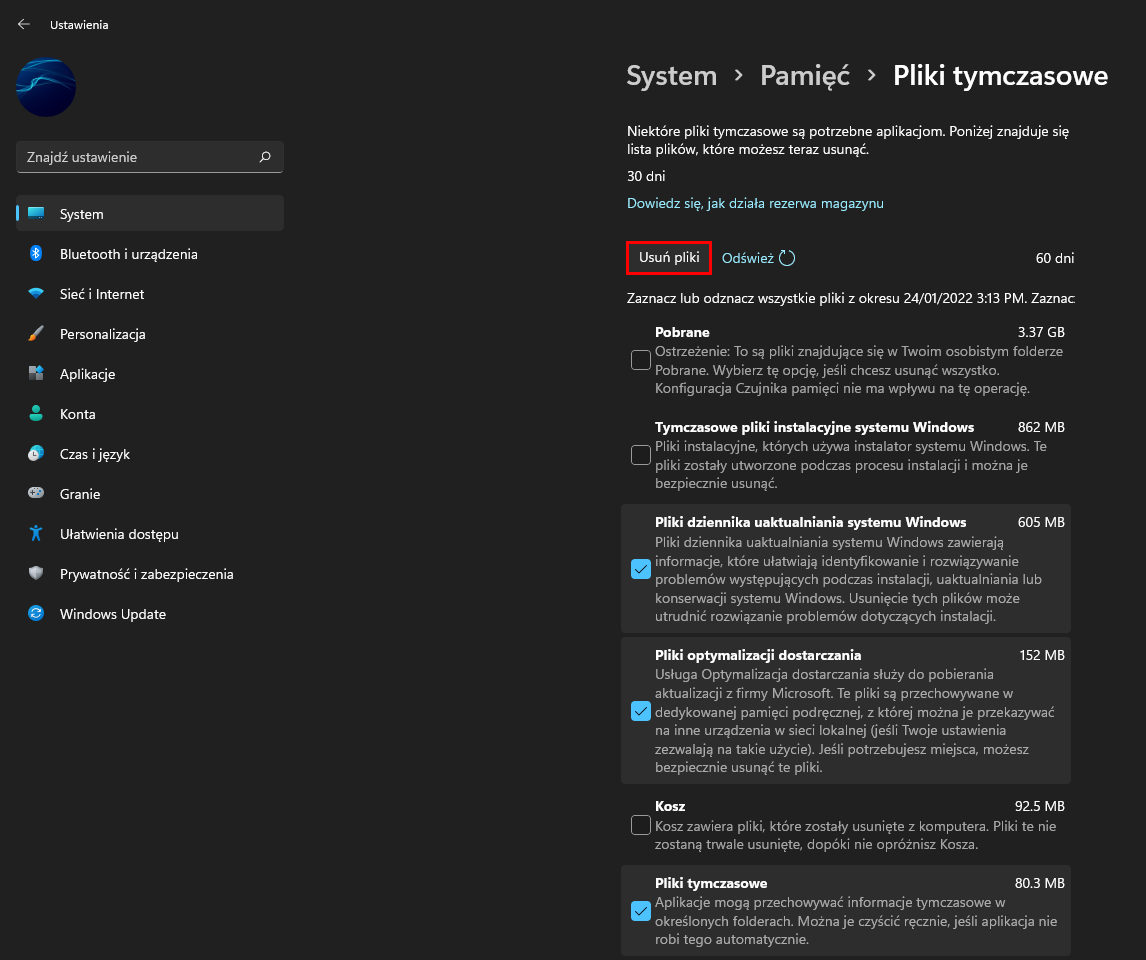The height and width of the screenshot is (960, 1146).
Task: Click the refresh spinner icon beside Odśwież
Action: 787,258
